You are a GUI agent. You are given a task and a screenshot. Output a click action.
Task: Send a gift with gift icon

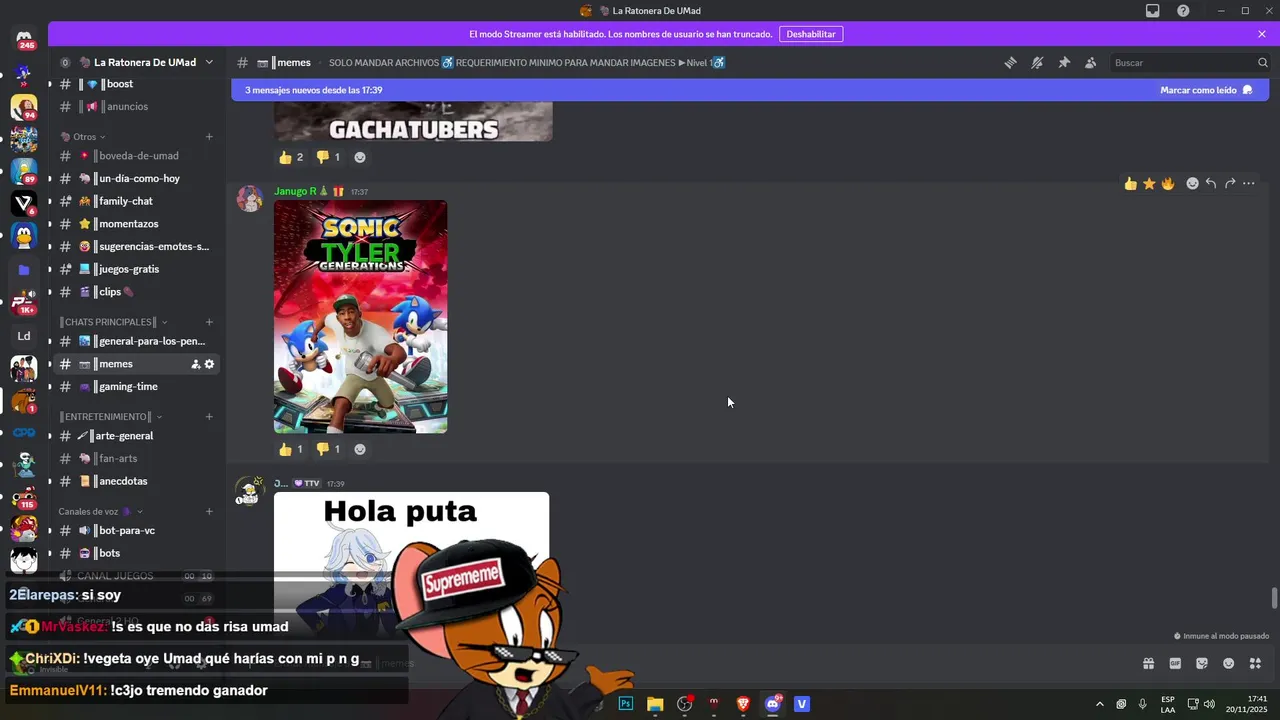(x=1148, y=663)
